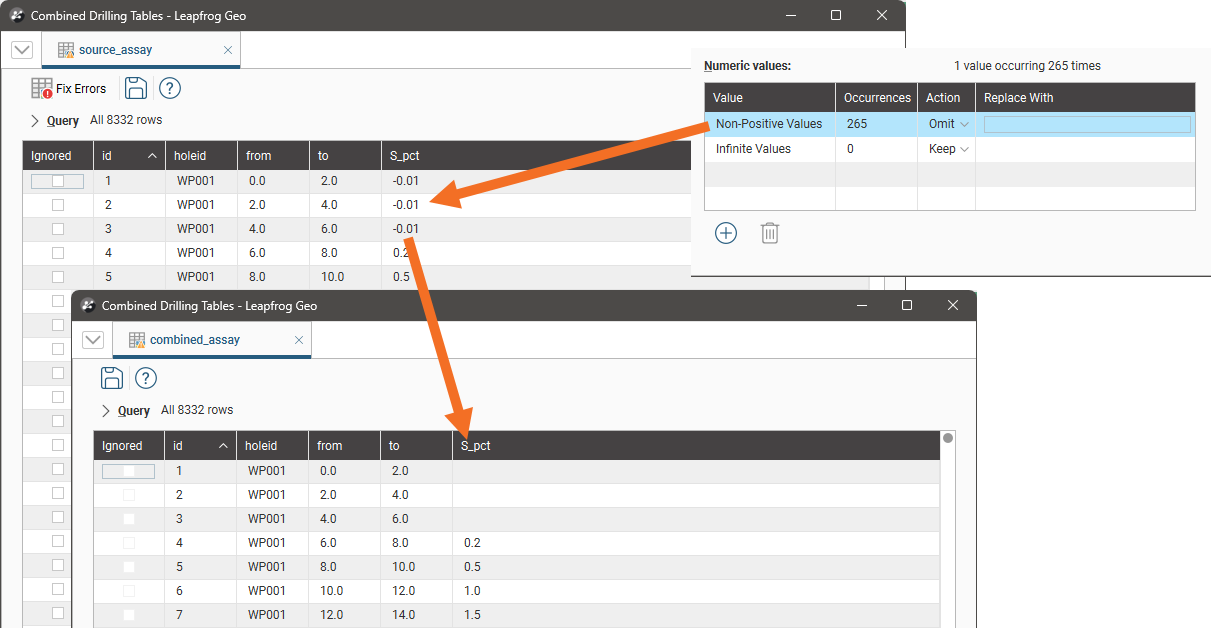1211x628 pixels.
Task: Select the Non-Positive Values row
Action: (950, 124)
